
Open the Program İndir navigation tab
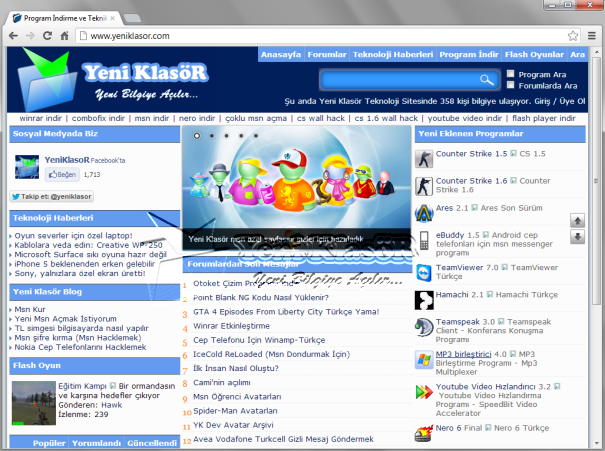468,54
